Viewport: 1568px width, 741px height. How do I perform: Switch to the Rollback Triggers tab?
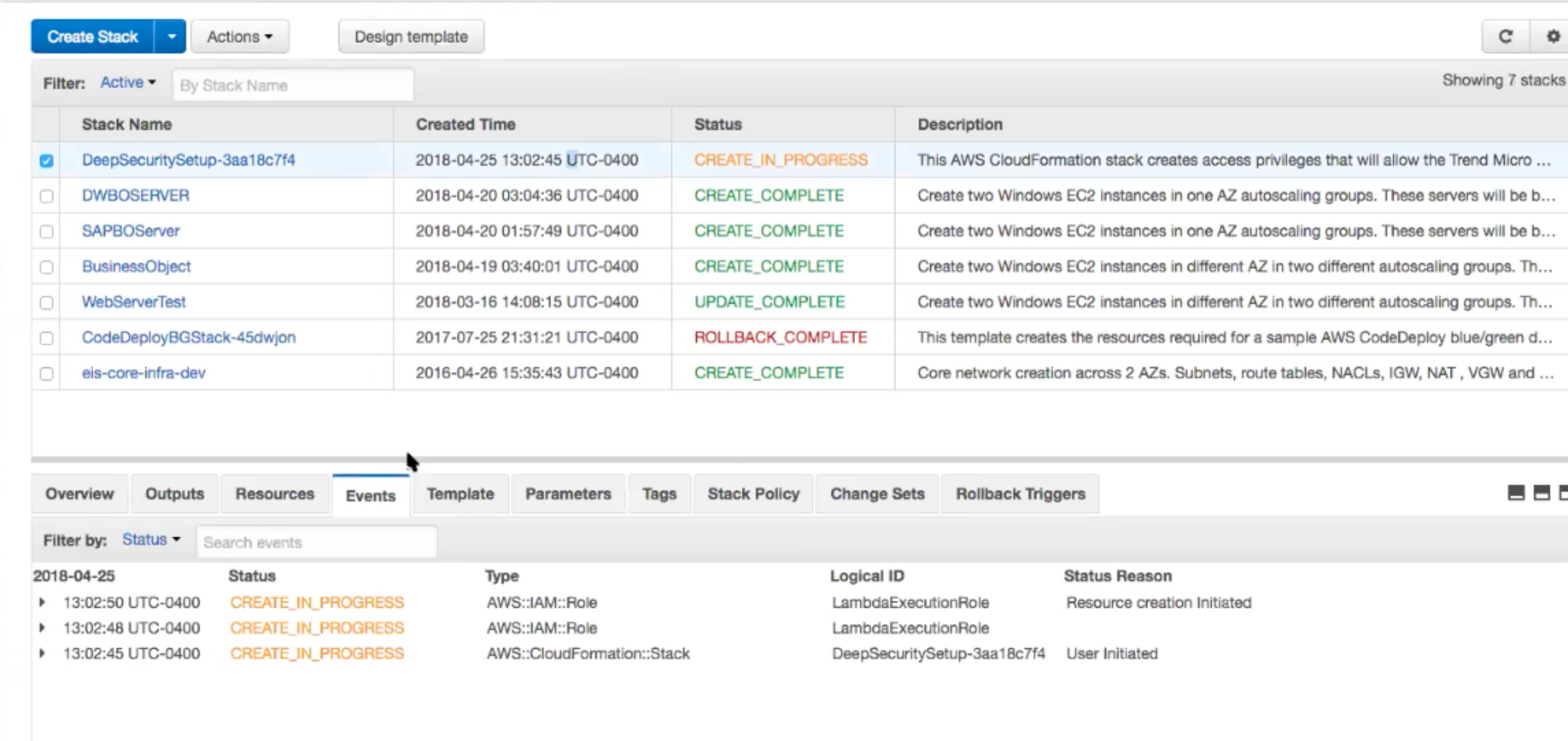click(1020, 494)
